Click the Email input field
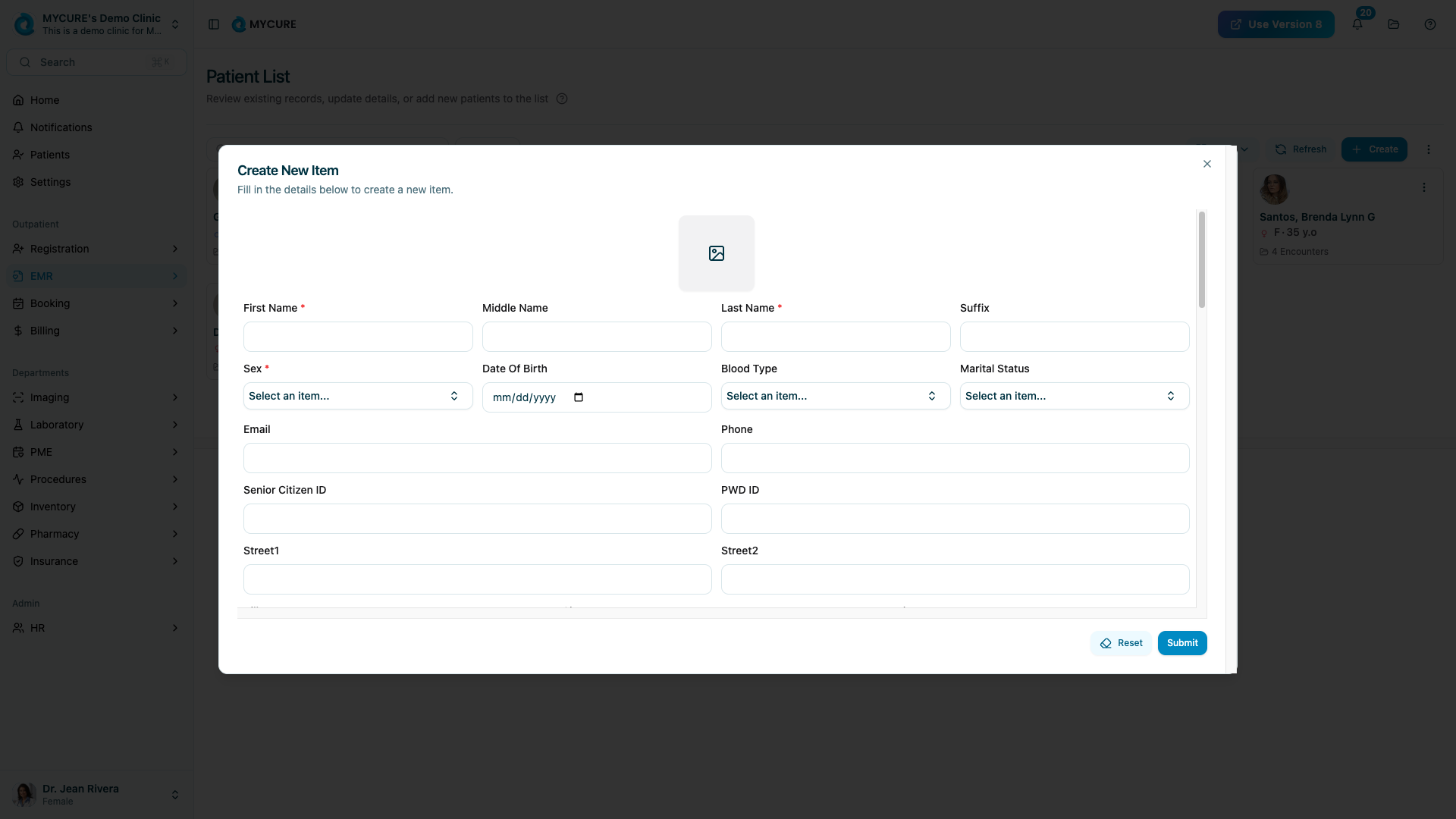Screen dimensions: 1456x819 (x=477, y=458)
